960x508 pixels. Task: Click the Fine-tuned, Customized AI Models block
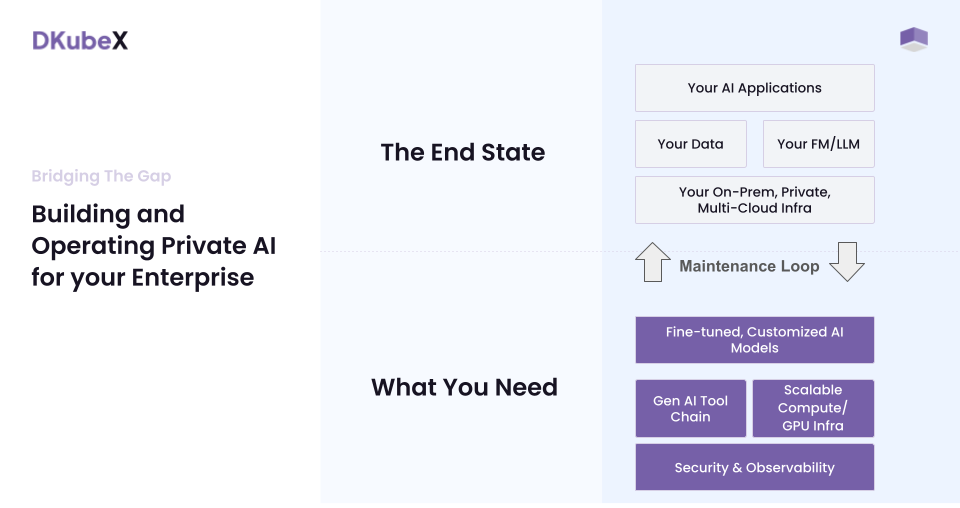(754, 340)
